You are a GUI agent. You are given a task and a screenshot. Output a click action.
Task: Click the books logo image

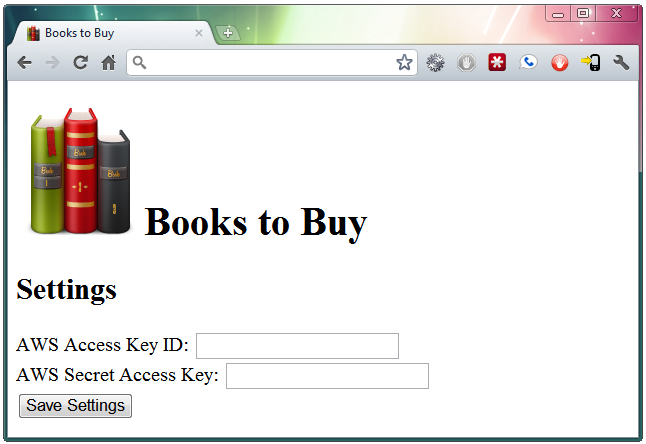(80, 171)
